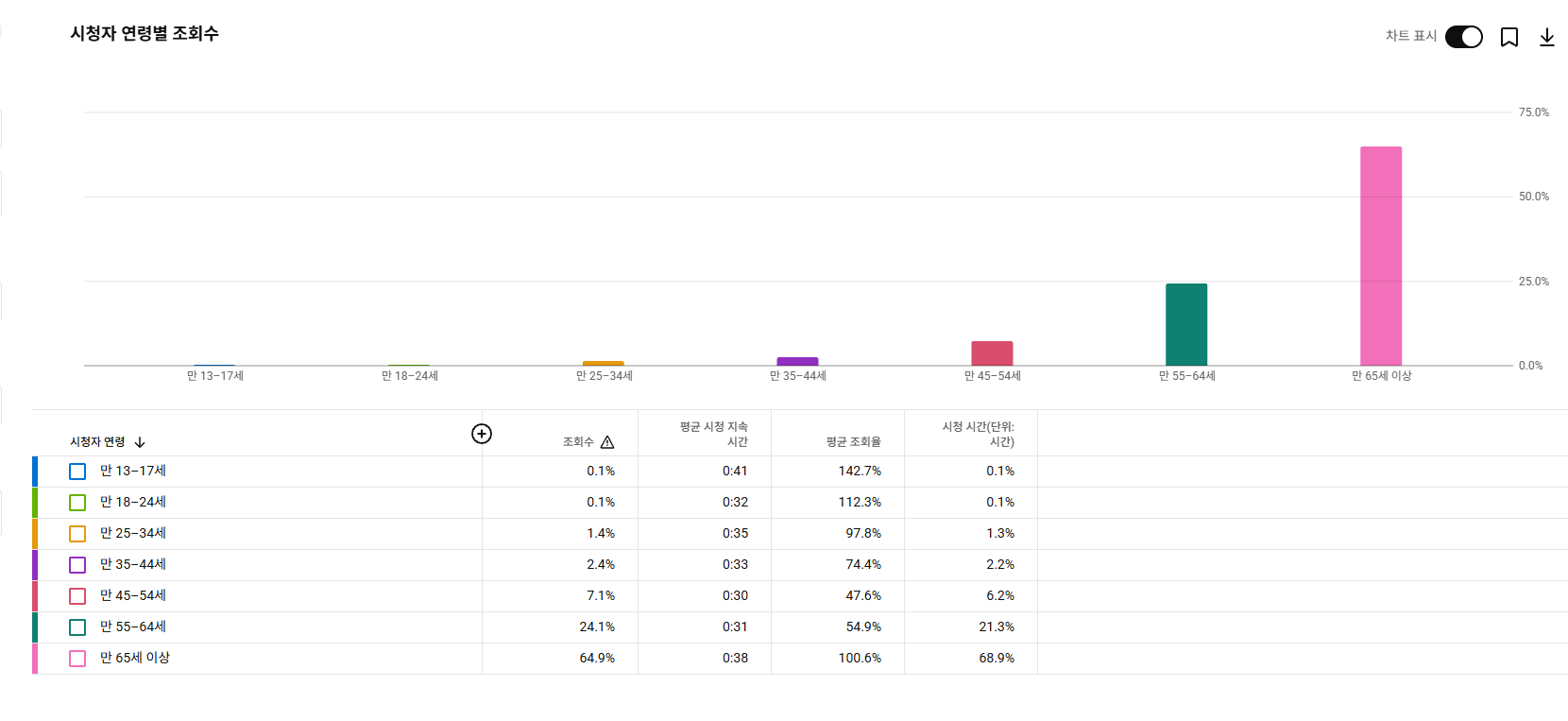Click the 조회수 column header
Viewport: 1568px width, 721px height.
click(x=578, y=442)
